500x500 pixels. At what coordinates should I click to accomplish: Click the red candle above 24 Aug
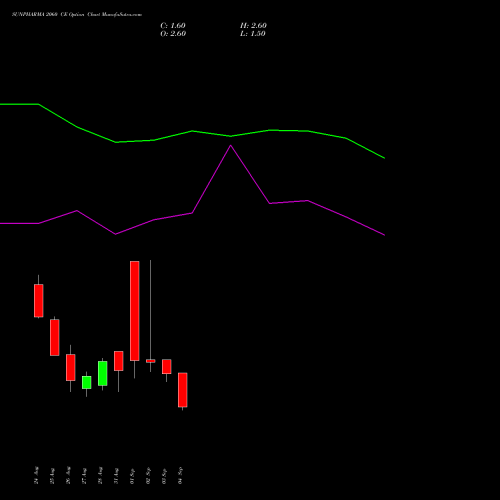pyautogui.click(x=39, y=301)
